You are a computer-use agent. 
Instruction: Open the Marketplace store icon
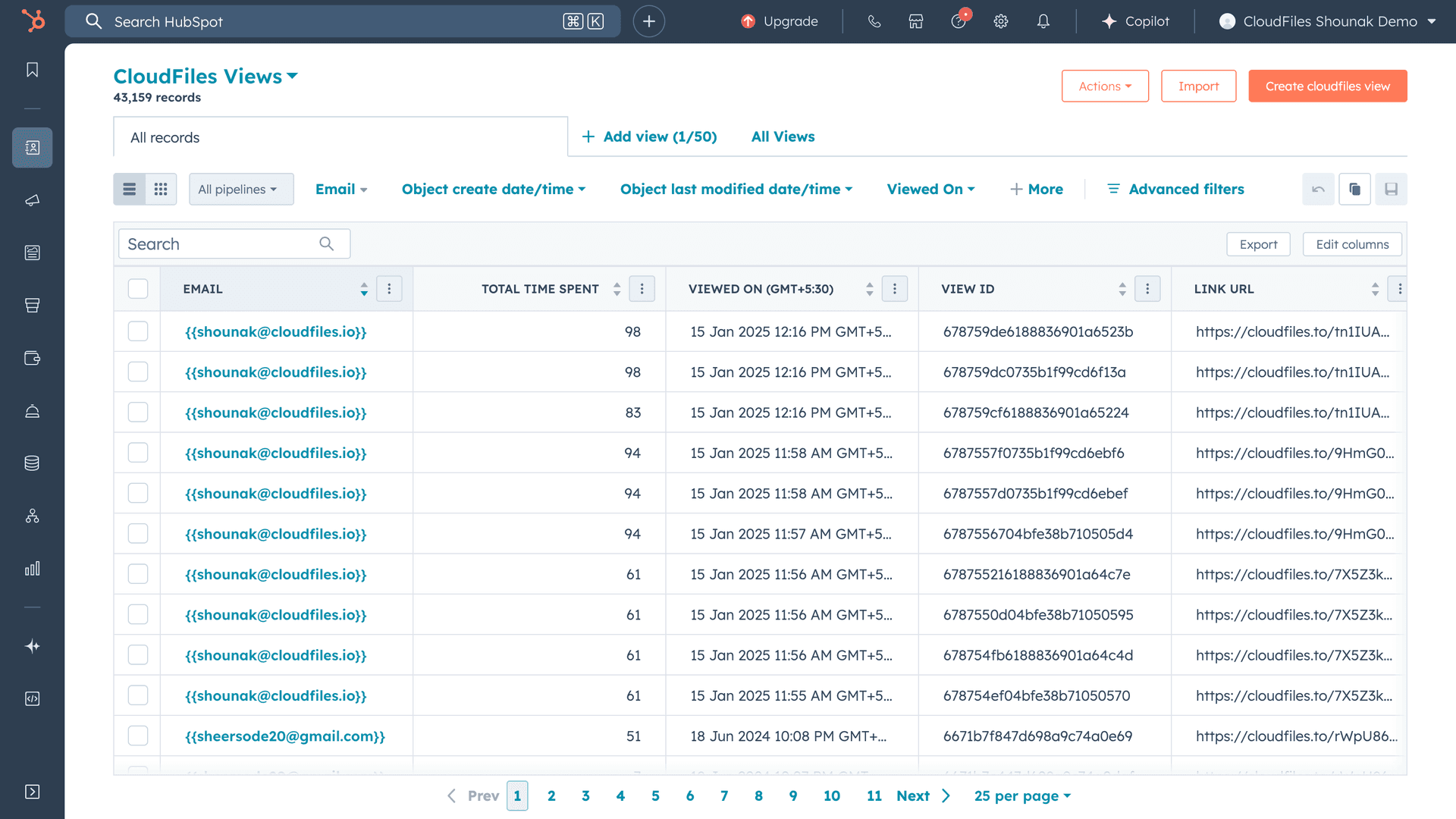pyautogui.click(x=915, y=21)
